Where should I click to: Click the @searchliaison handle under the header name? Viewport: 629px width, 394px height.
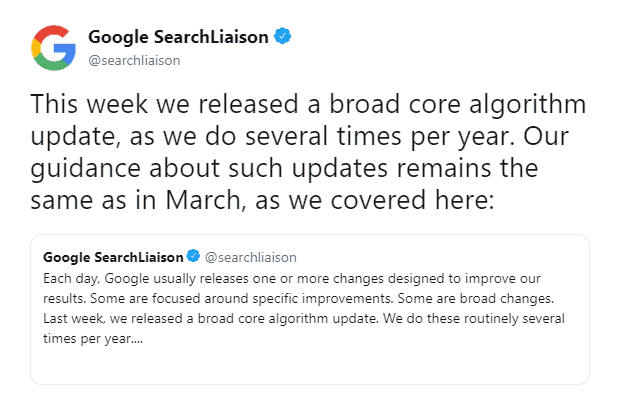[x=134, y=61]
